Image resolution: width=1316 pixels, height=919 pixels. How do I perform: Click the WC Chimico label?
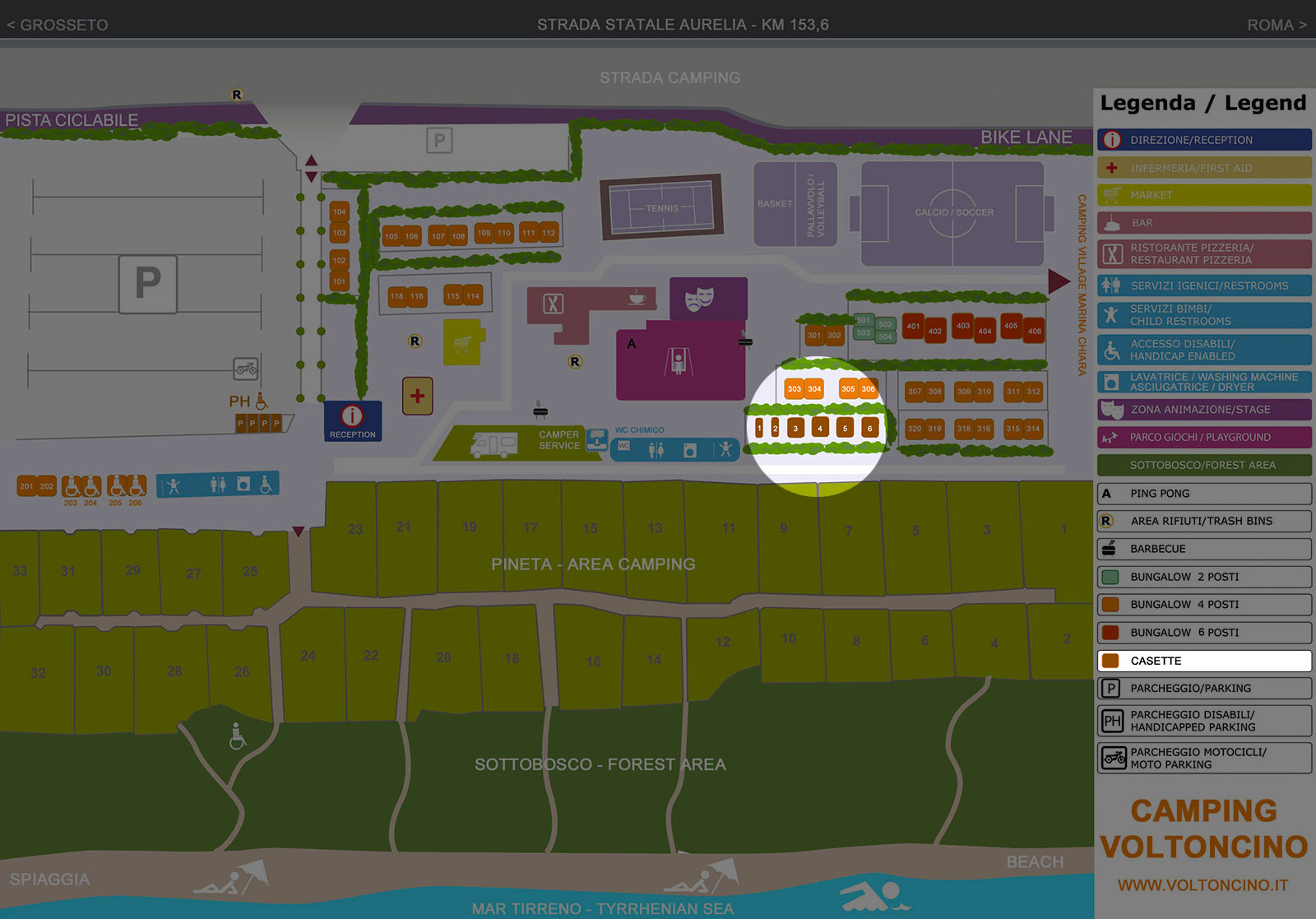coord(640,429)
